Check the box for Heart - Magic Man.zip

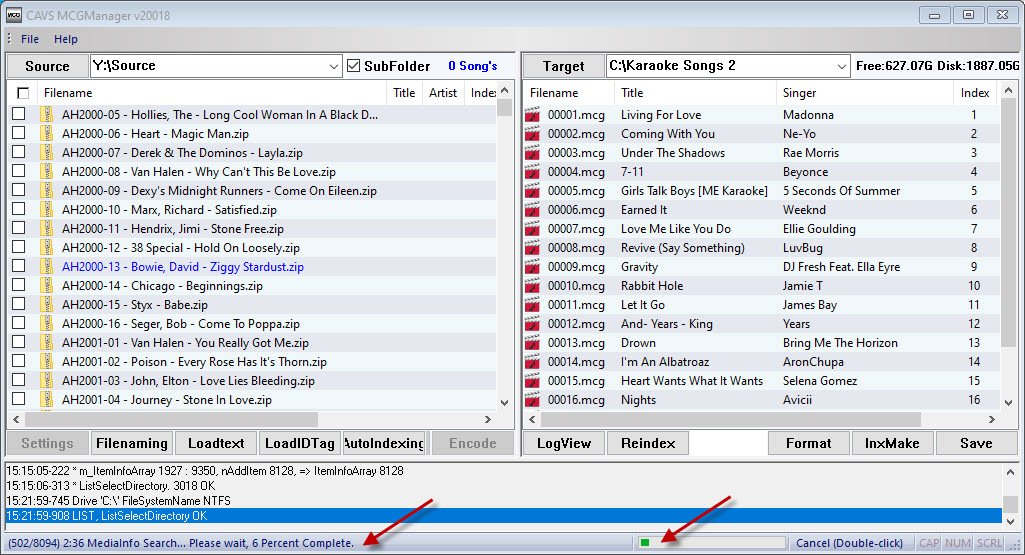click(19, 133)
